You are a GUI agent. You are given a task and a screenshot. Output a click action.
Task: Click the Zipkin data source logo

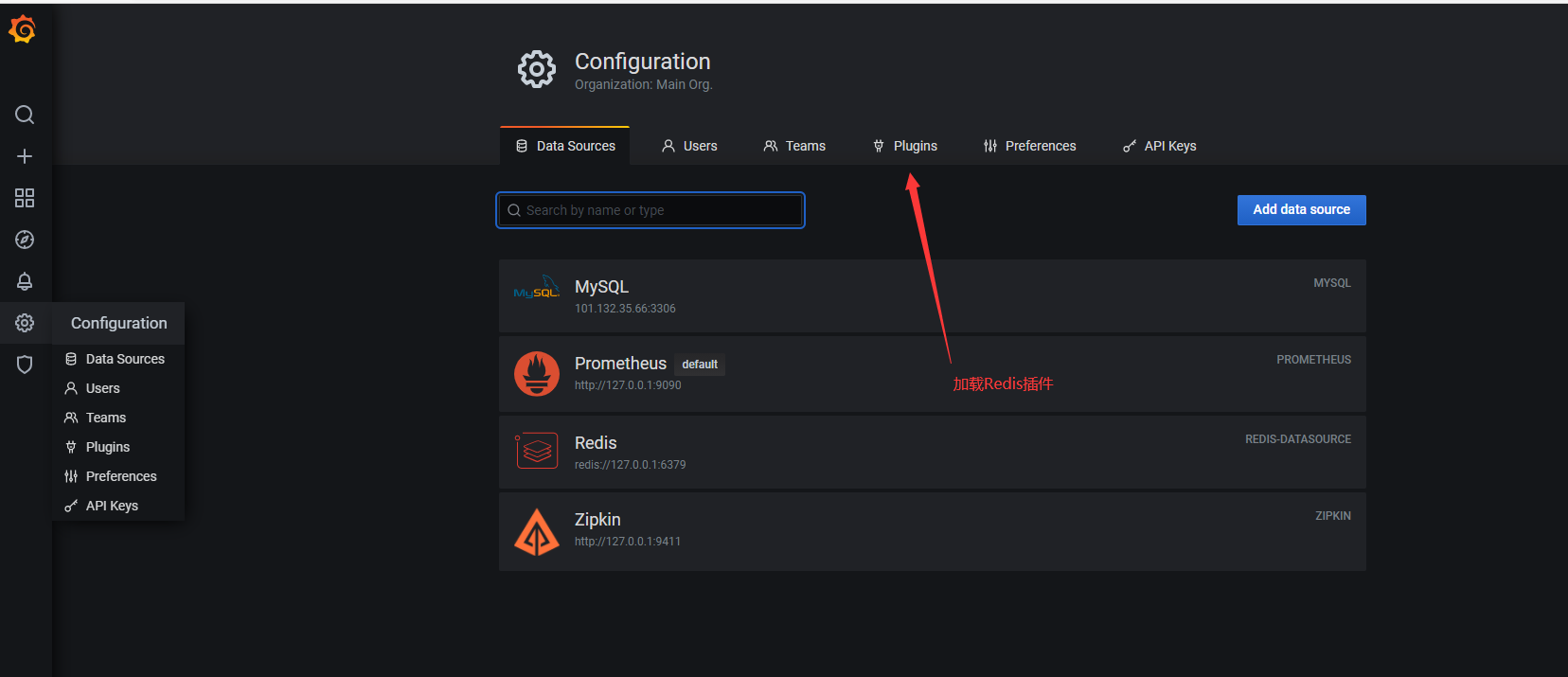click(x=537, y=531)
